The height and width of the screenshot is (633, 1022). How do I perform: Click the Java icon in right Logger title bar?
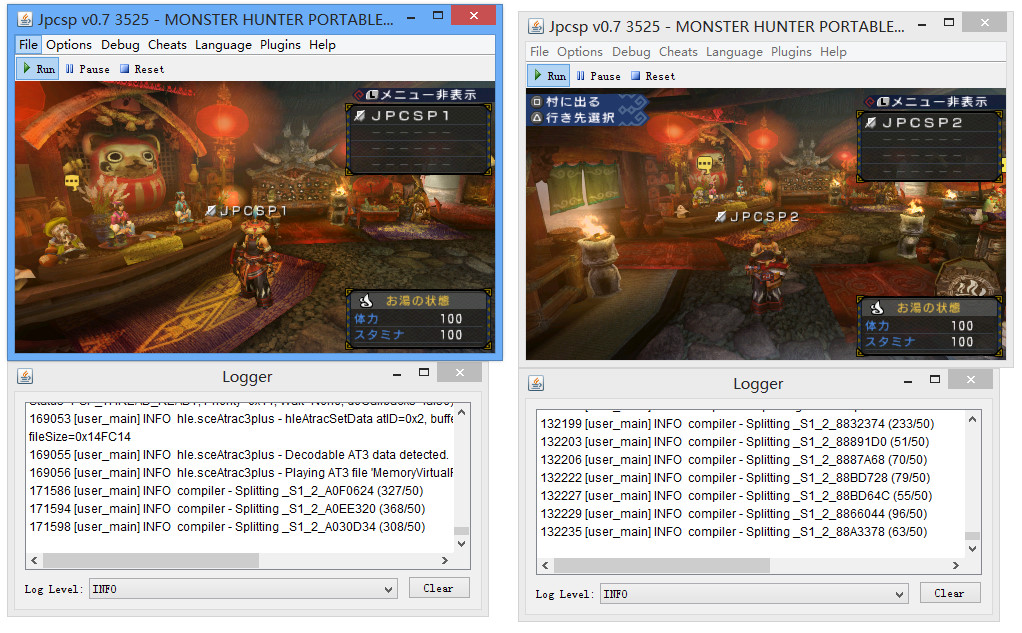(536, 384)
